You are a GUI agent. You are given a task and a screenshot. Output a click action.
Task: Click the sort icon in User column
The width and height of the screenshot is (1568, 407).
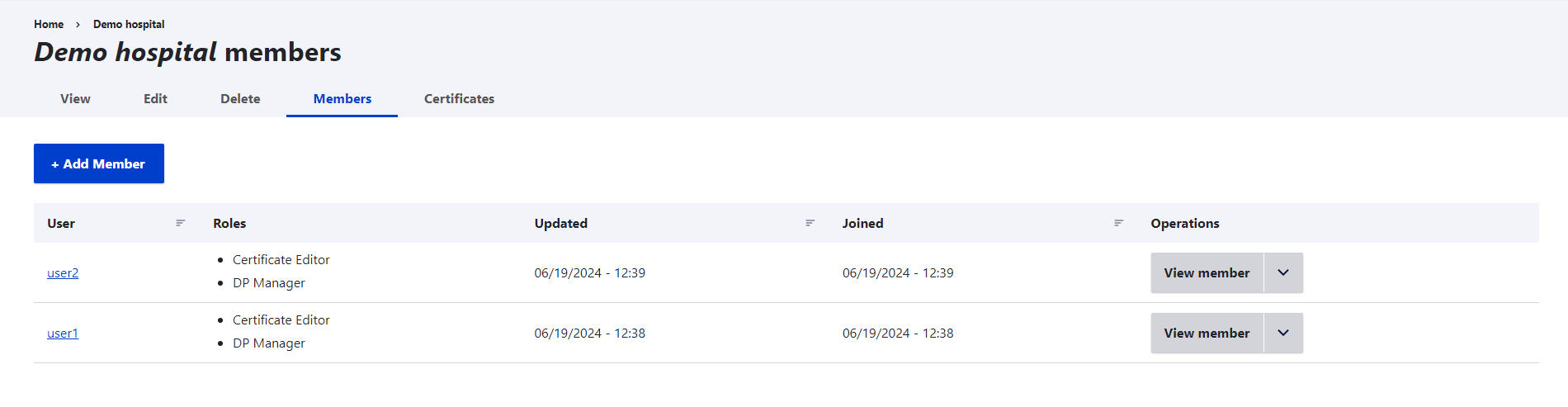point(180,223)
